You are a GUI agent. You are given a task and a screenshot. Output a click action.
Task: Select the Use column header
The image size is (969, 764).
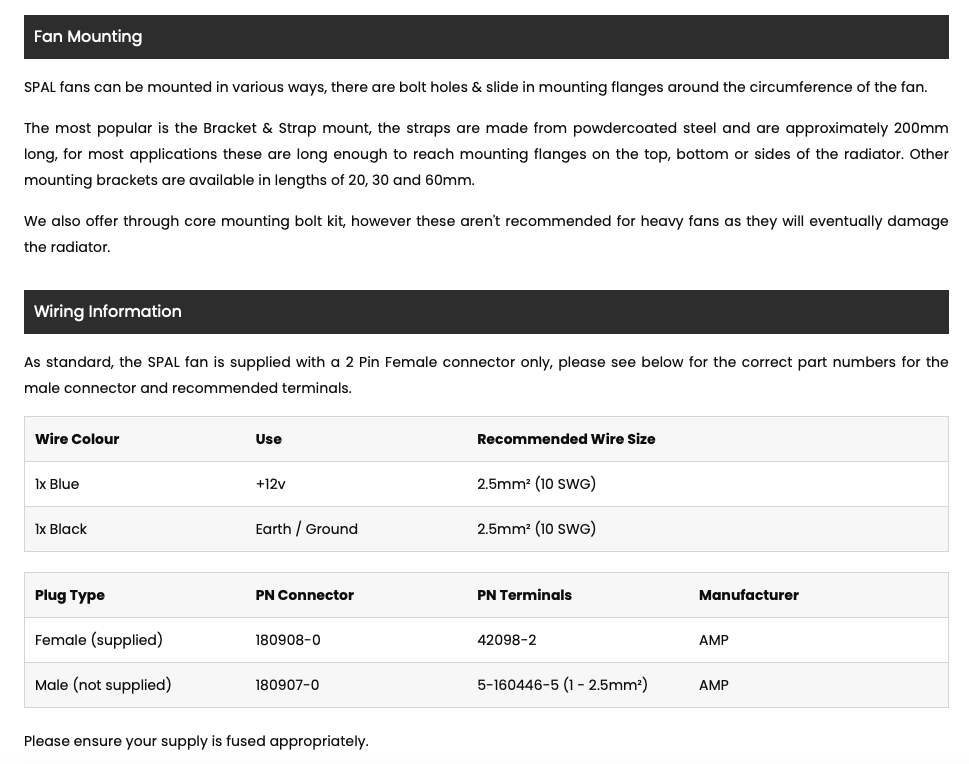pos(268,439)
